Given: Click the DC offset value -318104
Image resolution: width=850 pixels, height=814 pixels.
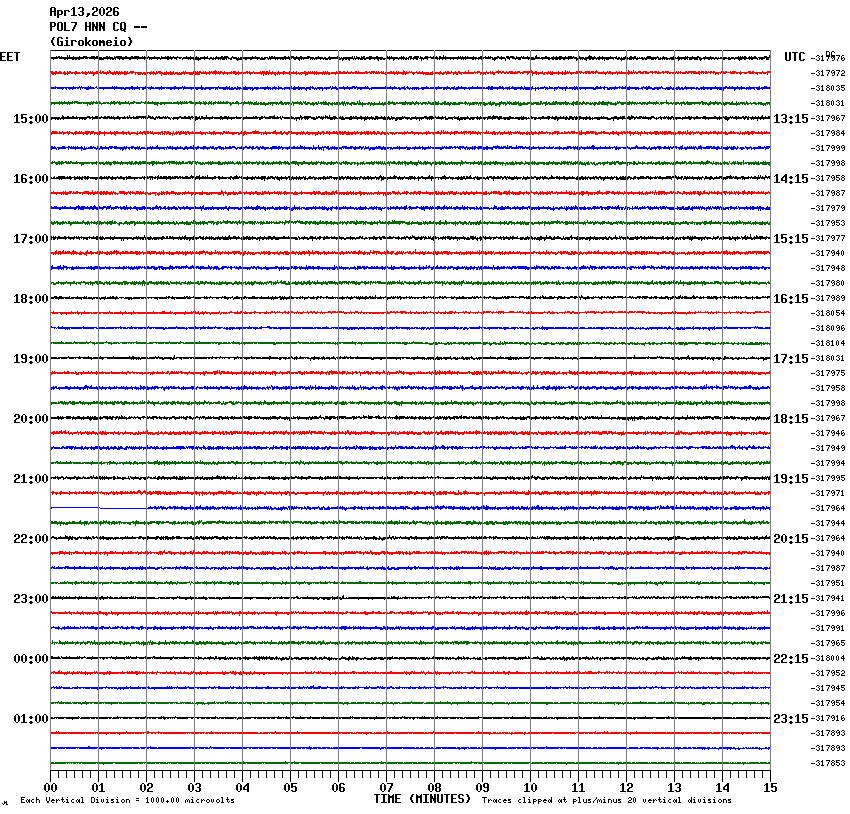Looking at the screenshot, I should pyautogui.click(x=828, y=343).
